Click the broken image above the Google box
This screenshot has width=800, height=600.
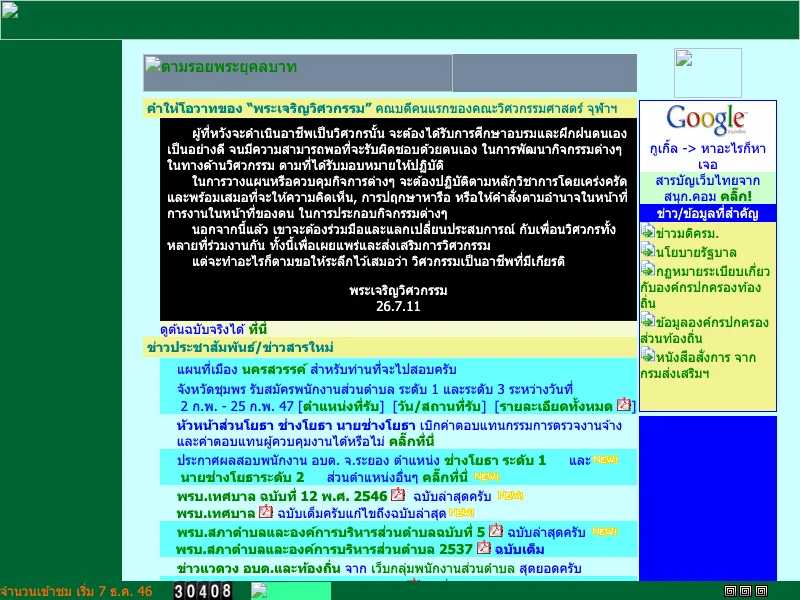[708, 73]
